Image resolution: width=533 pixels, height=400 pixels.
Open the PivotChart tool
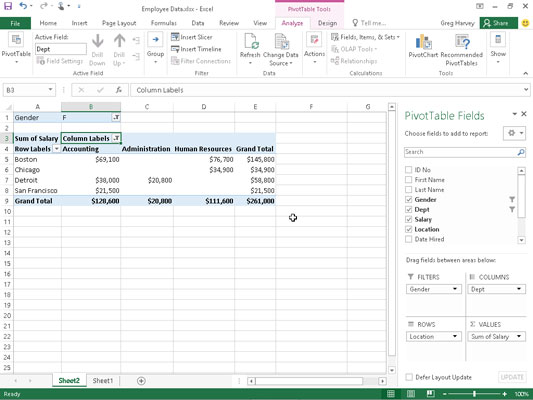[423, 42]
